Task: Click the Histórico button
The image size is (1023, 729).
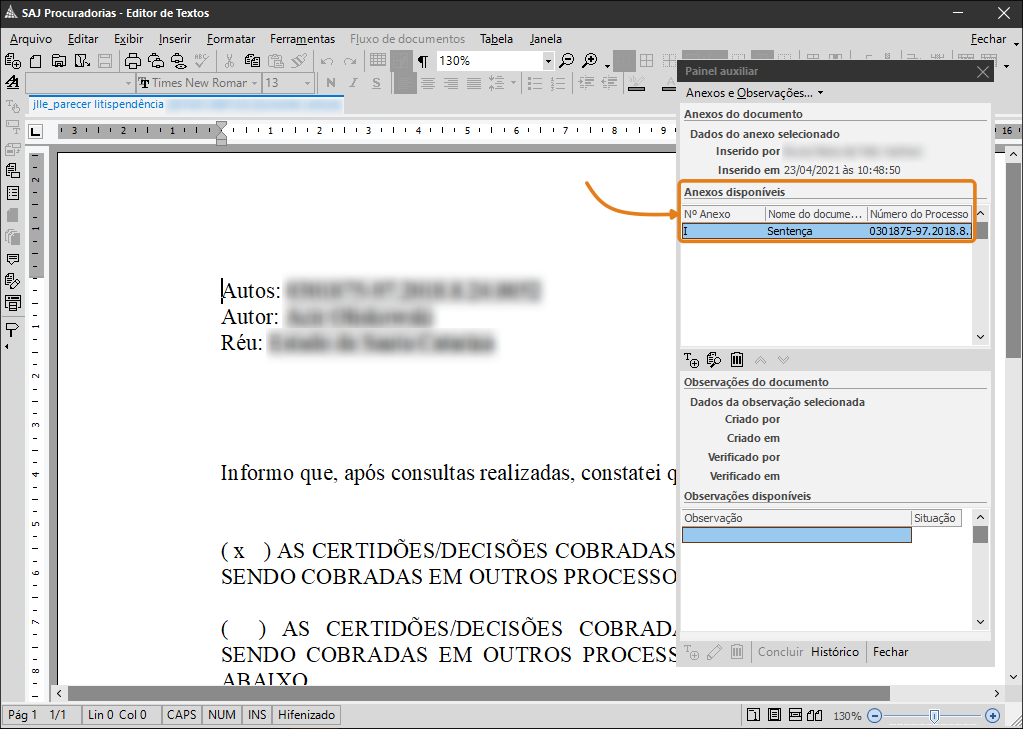Action: click(x=834, y=652)
